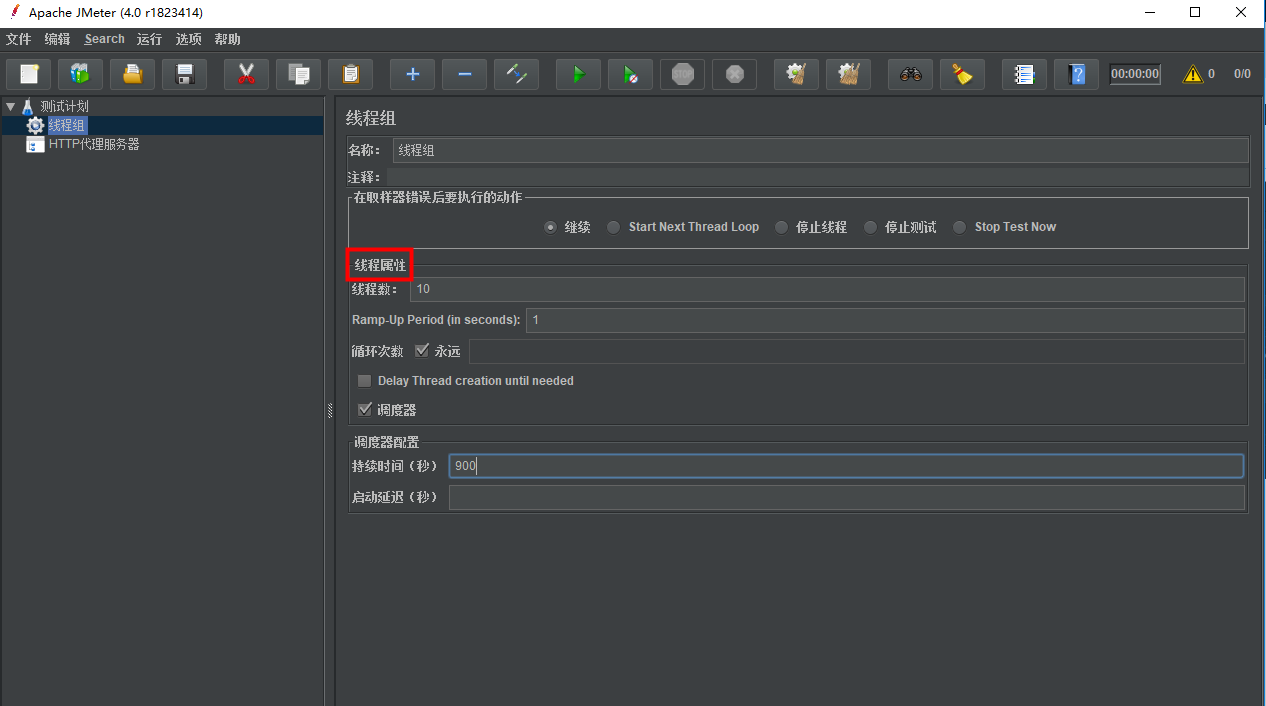The height and width of the screenshot is (706, 1266).
Task: Paste using the clipboard toolbar icon
Action: [x=350, y=74]
